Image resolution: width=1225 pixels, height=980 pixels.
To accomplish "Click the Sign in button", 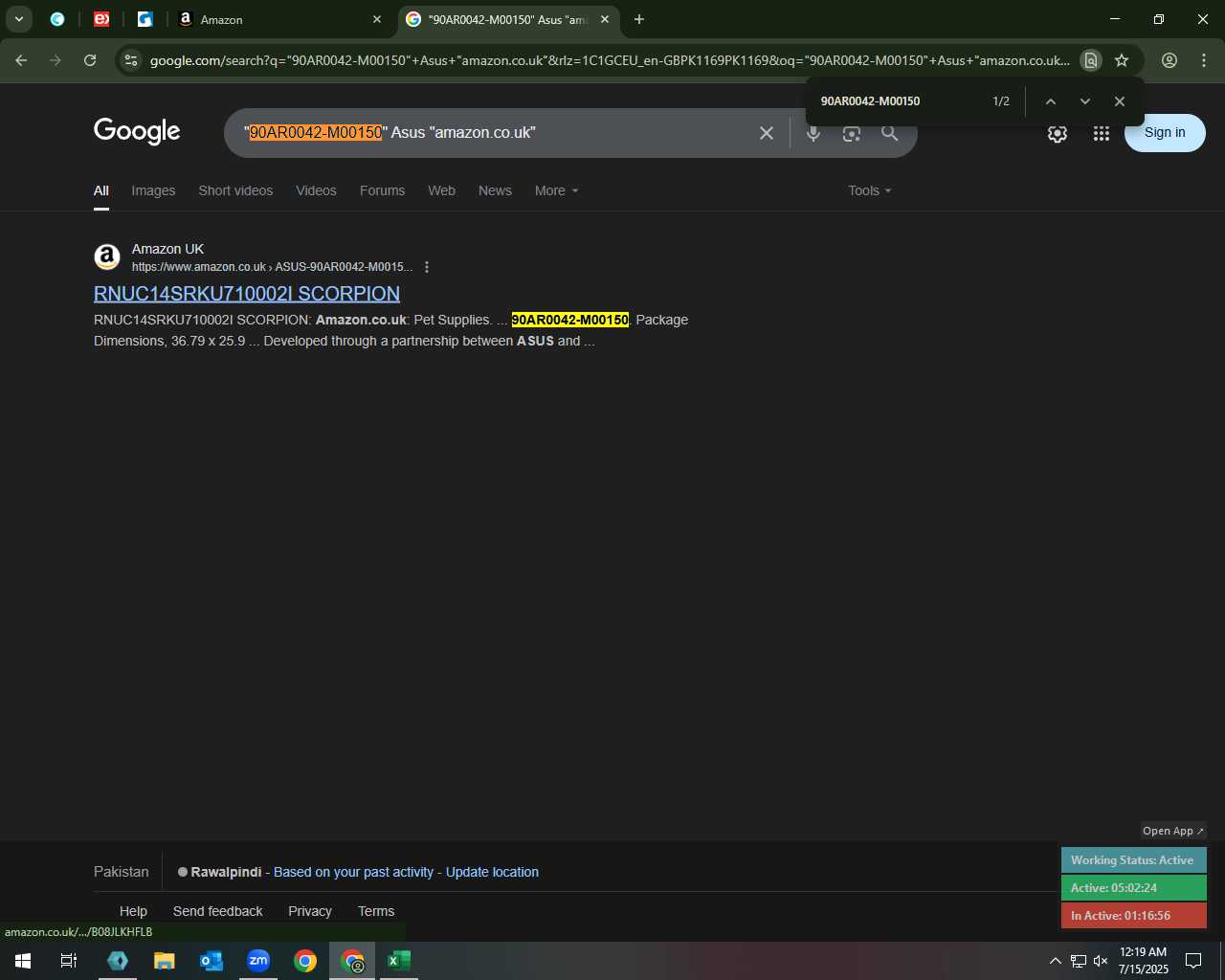I will 1165,133.
